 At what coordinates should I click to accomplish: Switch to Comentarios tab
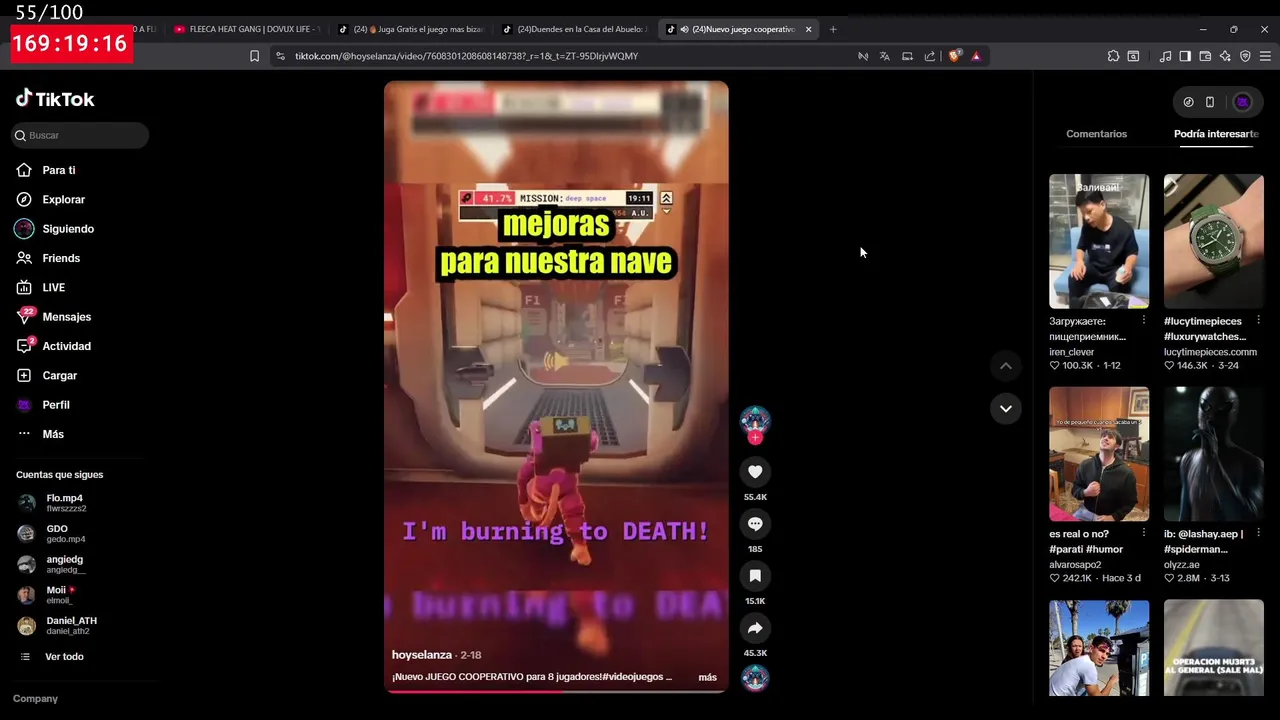pos(1096,133)
